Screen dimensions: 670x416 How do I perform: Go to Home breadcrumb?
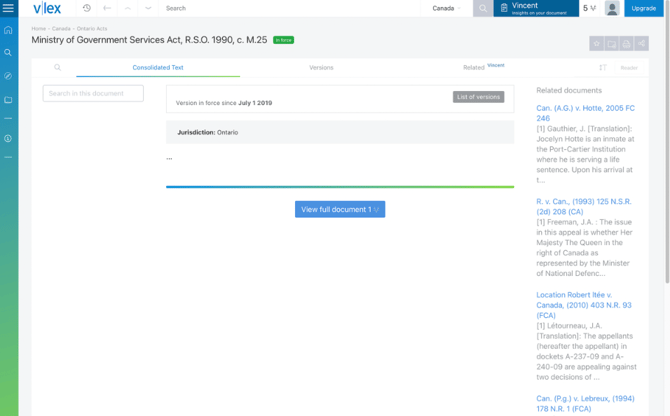[38, 29]
